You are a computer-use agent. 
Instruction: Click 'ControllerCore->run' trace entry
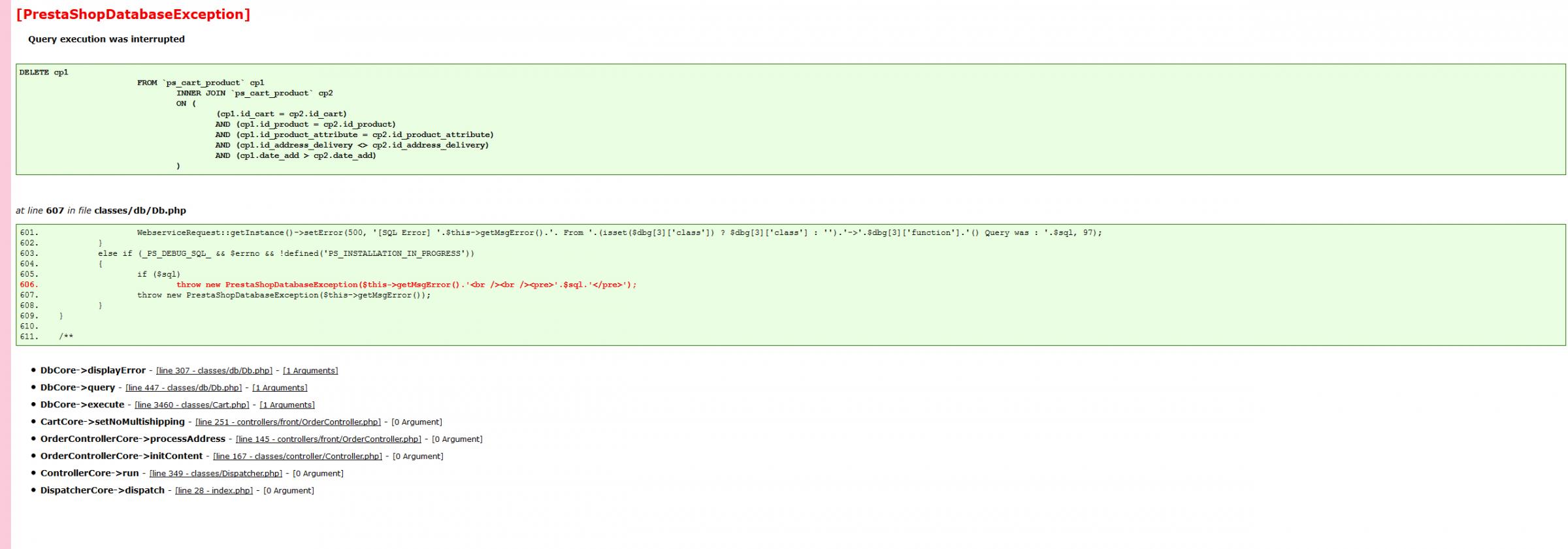tap(90, 473)
